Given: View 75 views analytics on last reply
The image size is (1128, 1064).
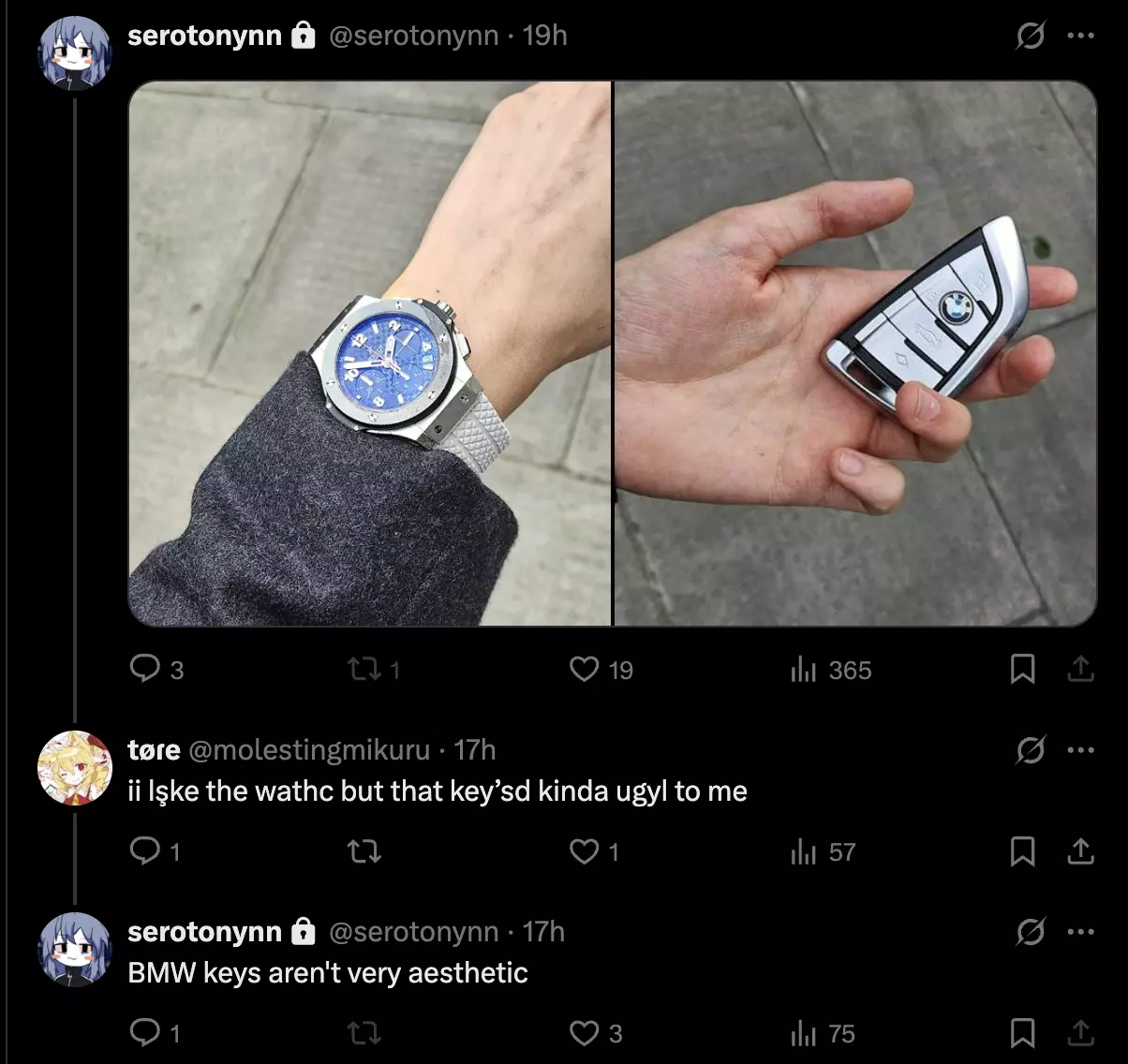Looking at the screenshot, I should click(x=823, y=1033).
